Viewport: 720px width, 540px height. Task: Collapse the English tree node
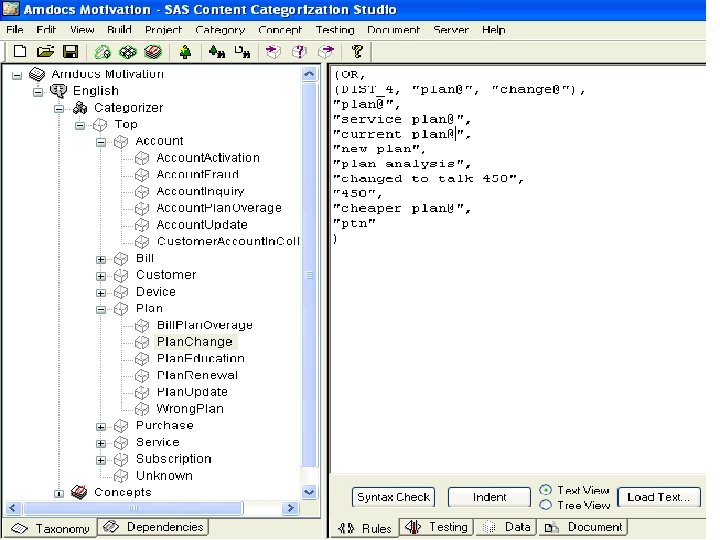point(38,92)
